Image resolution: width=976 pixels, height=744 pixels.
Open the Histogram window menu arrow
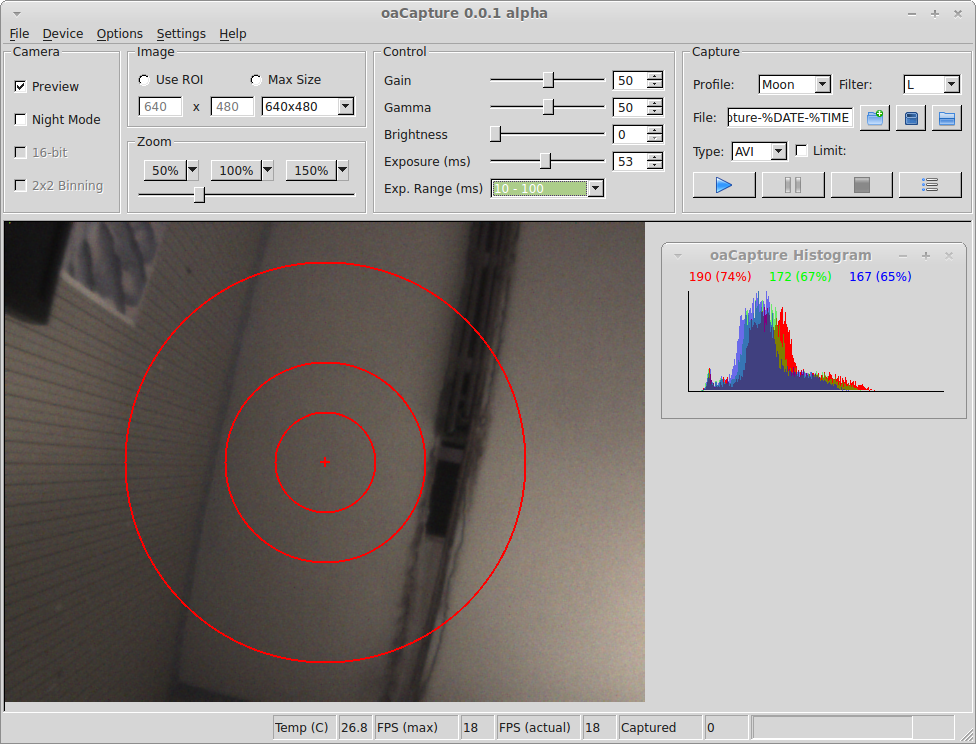pos(678,256)
